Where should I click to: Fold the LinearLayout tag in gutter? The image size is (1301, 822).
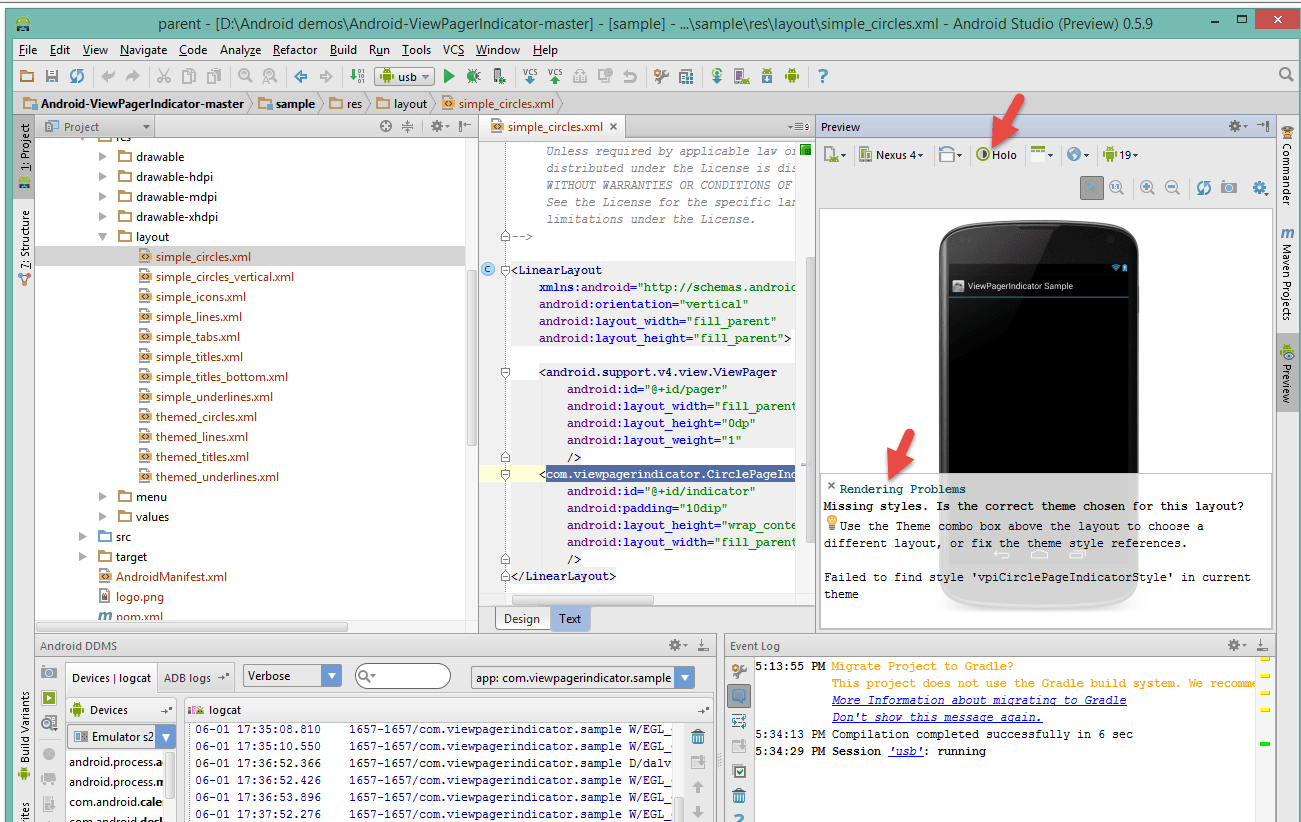tap(506, 270)
